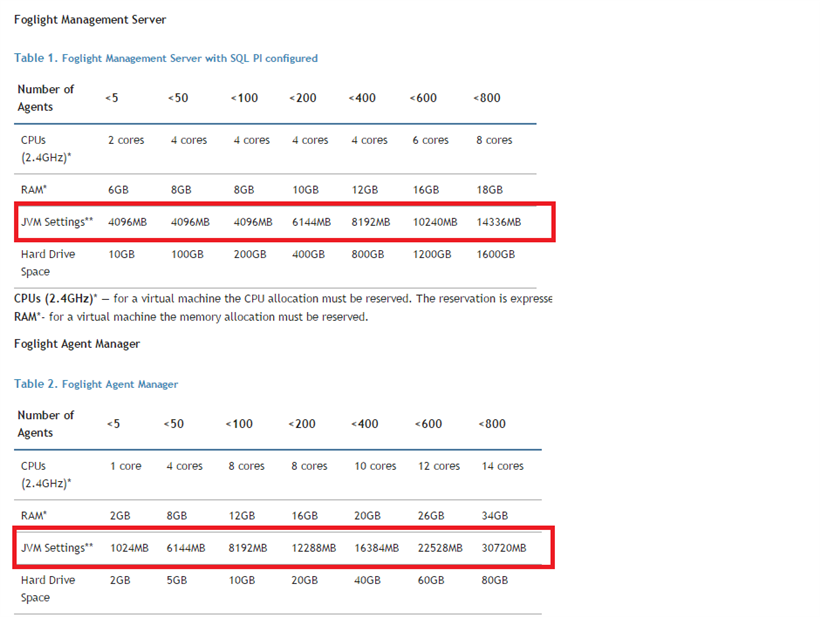The width and height of the screenshot is (820, 617).
Task: Click the "1 core" cell
Action: [x=126, y=466]
